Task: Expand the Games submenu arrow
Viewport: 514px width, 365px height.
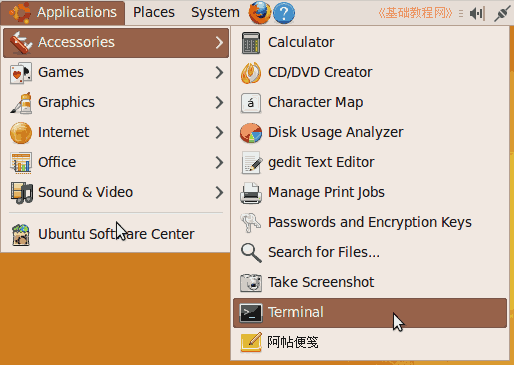Action: [219, 72]
